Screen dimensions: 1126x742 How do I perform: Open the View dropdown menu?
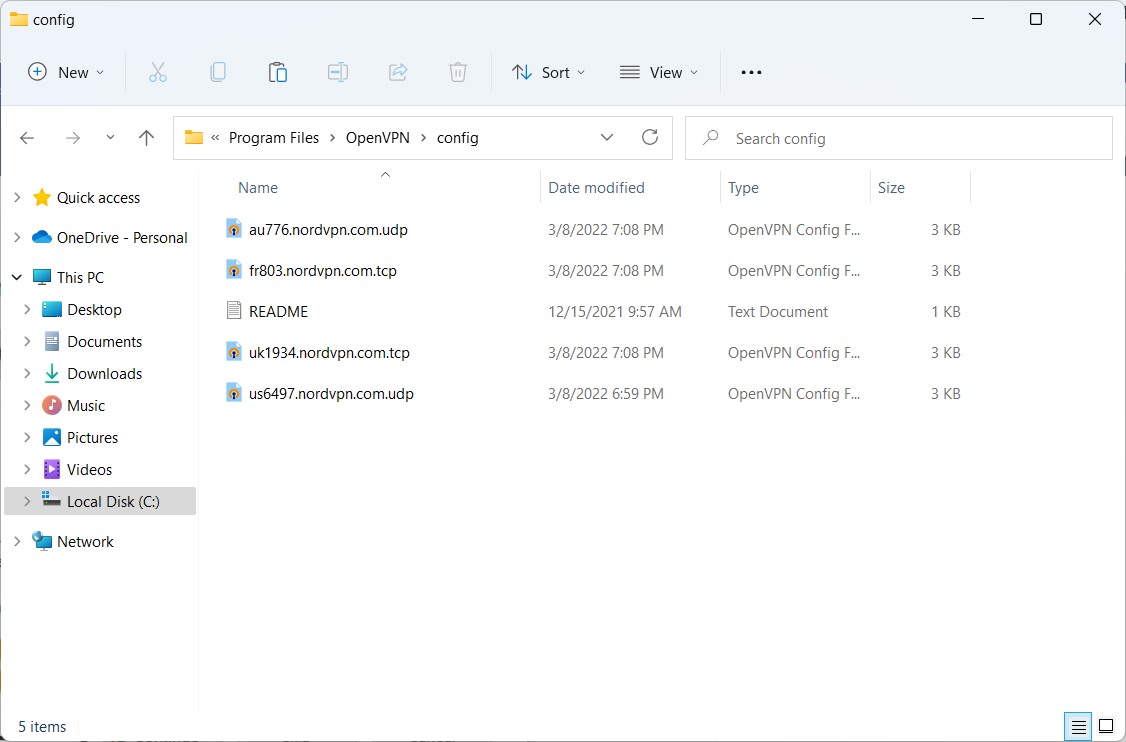[659, 72]
